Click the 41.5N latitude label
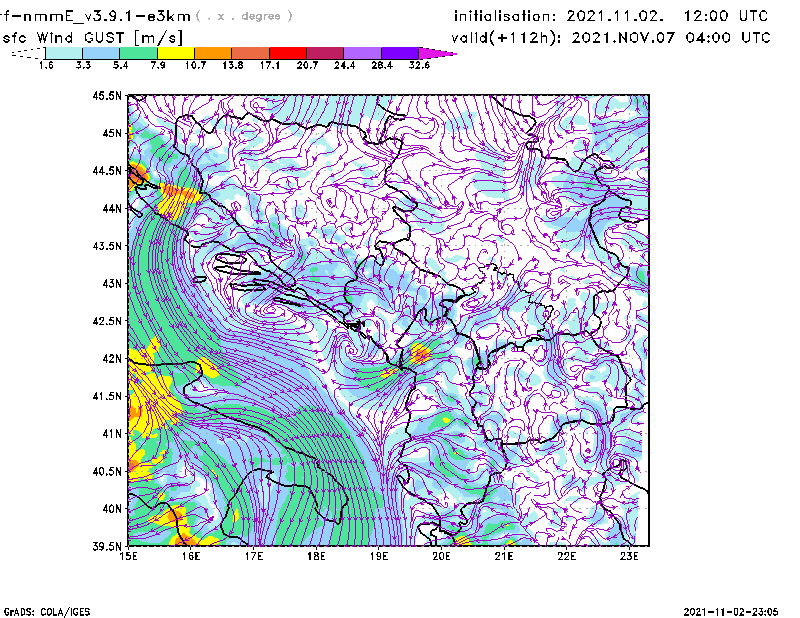The image size is (800, 618). tap(107, 396)
